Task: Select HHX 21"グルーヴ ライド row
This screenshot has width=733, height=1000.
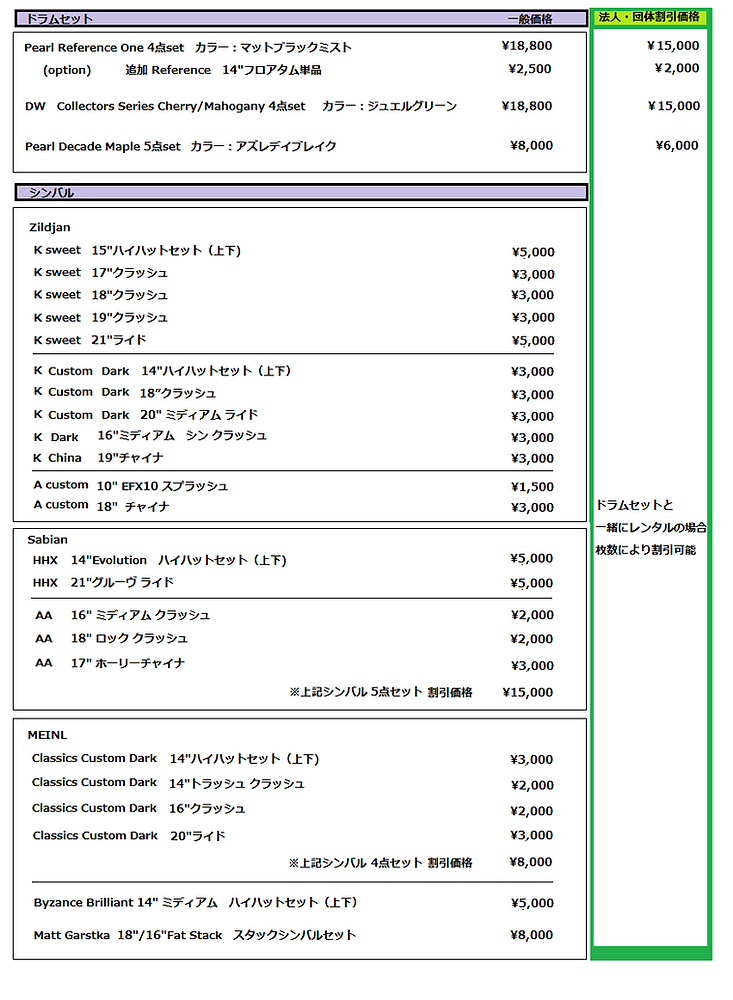Action: point(103,582)
